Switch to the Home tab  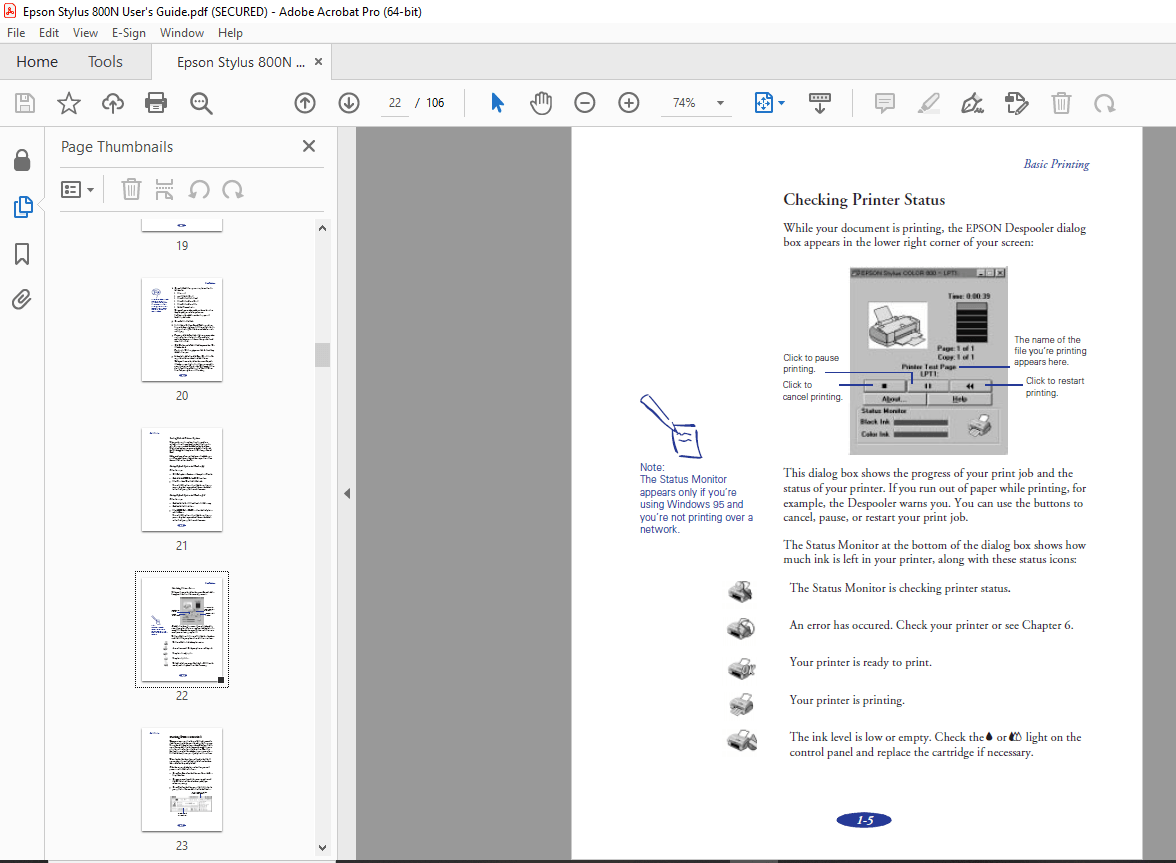click(37, 61)
